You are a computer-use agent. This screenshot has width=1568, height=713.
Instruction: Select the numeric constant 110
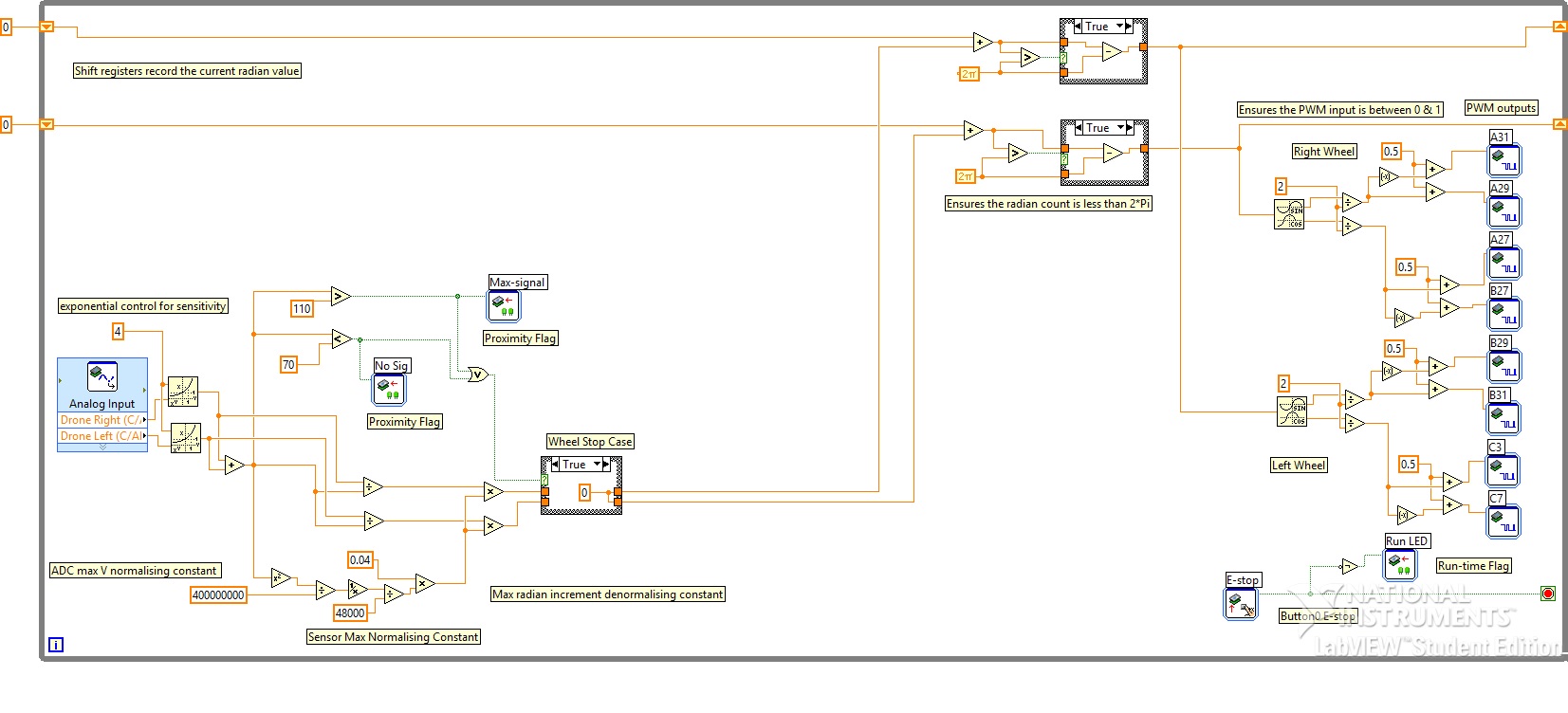click(x=302, y=308)
